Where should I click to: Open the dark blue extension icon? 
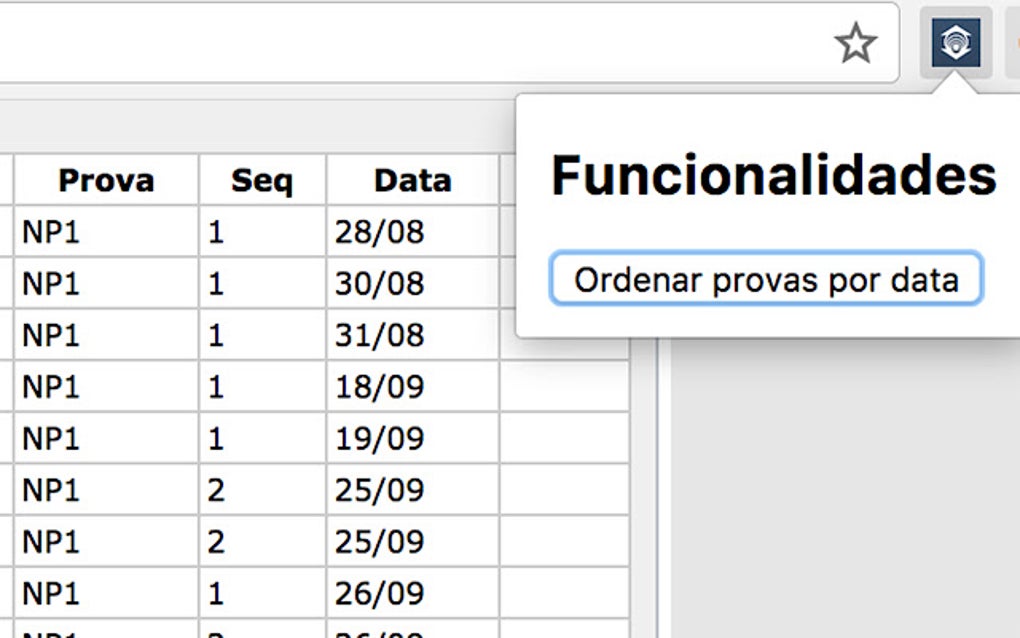(x=955, y=43)
